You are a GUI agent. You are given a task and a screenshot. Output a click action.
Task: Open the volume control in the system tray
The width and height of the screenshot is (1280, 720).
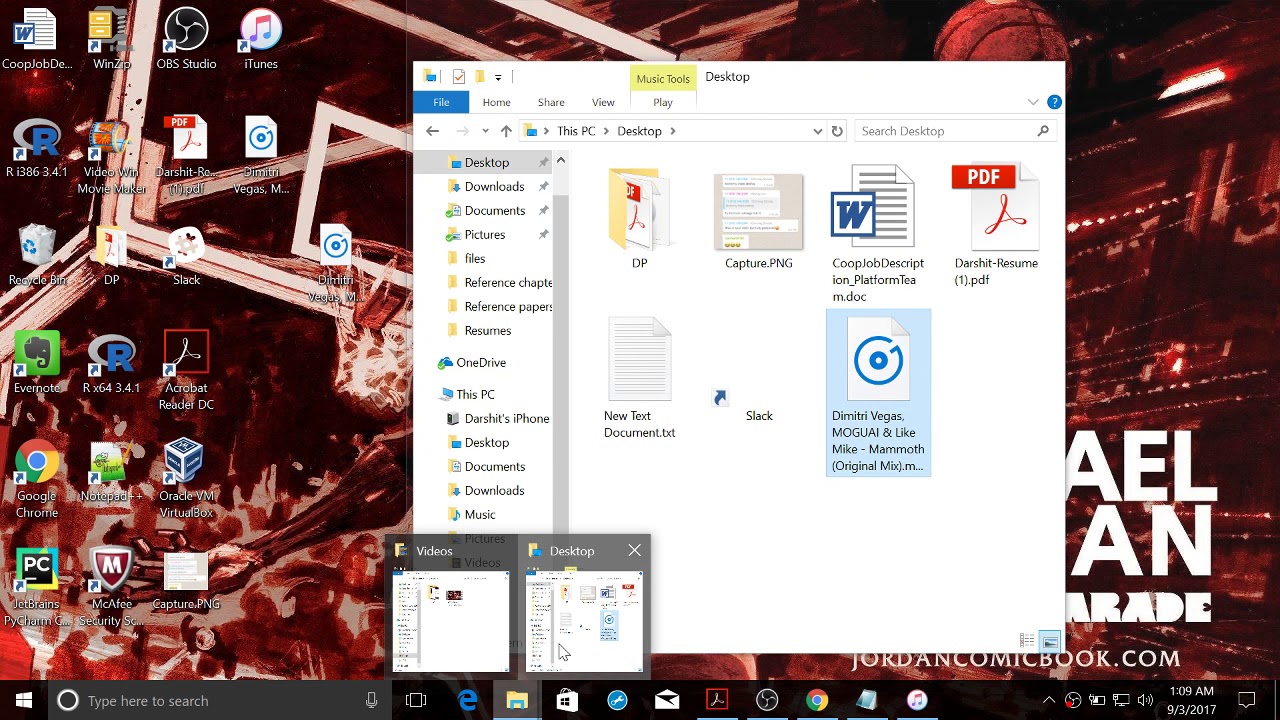click(1145, 700)
